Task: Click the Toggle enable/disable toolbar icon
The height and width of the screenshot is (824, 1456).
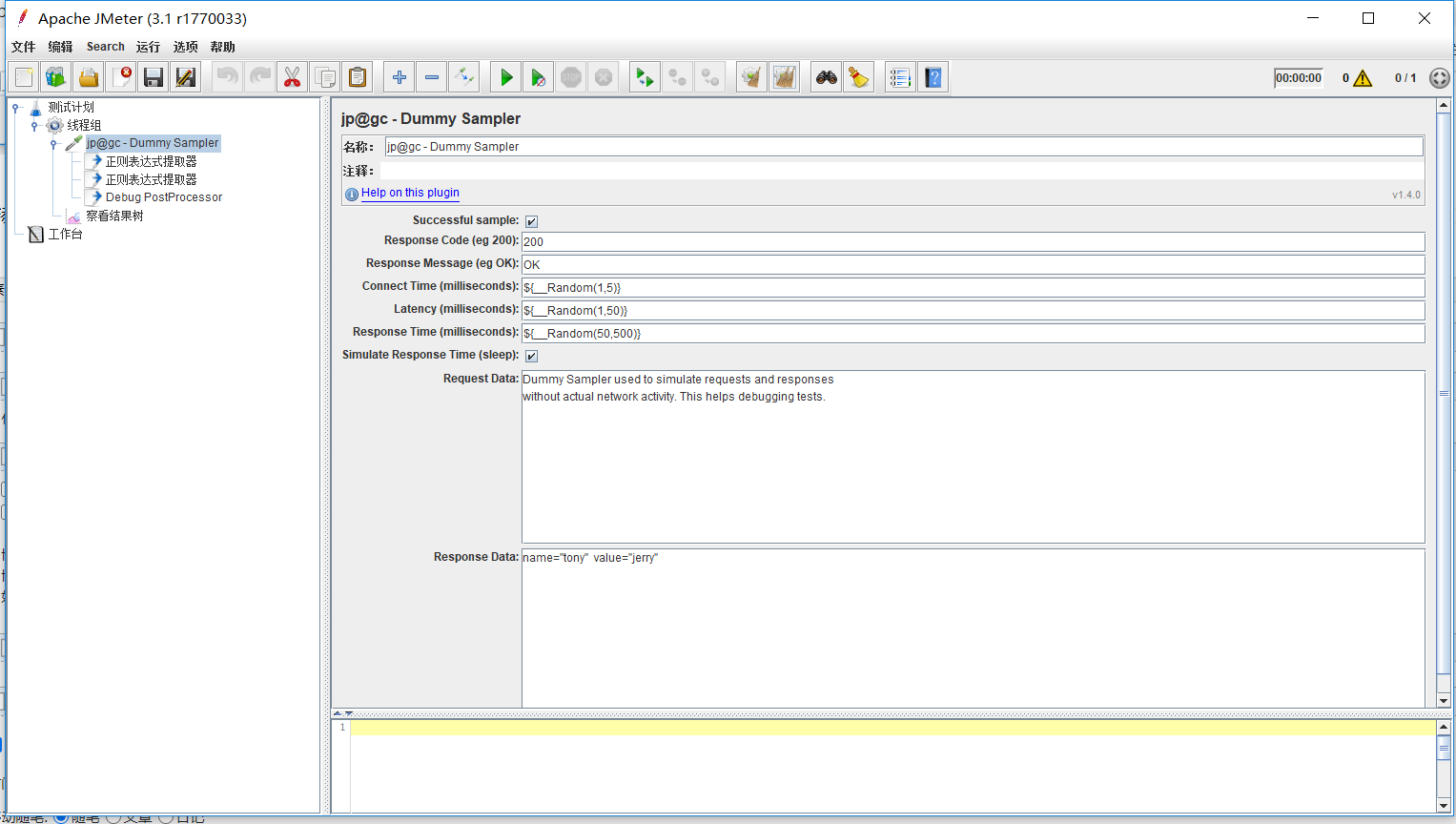Action: click(x=464, y=77)
